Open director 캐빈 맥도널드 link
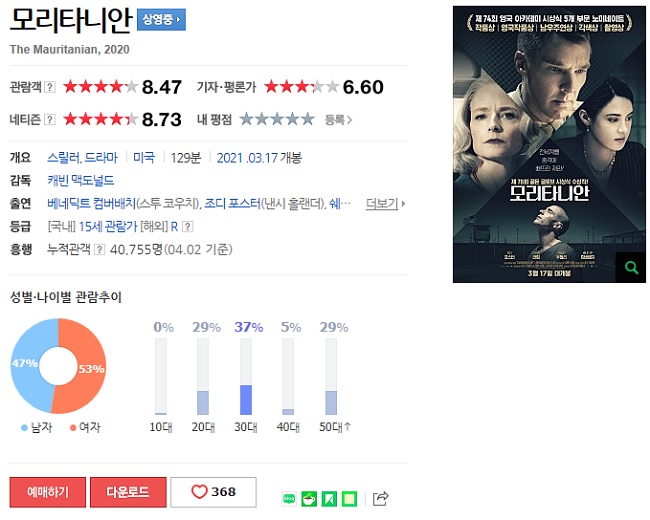The image size is (650, 520). coord(80,181)
